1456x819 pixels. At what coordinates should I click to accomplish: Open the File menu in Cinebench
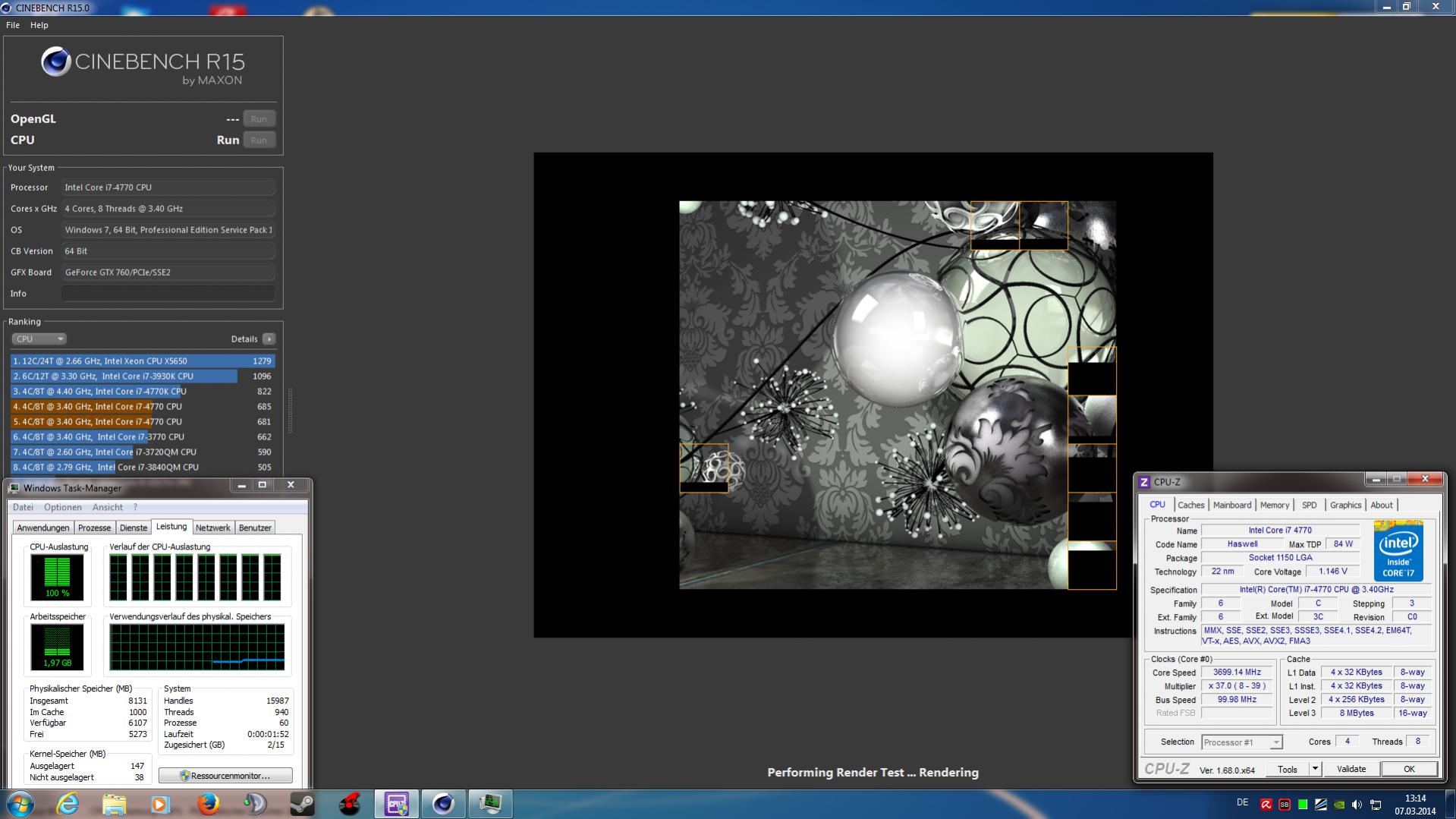tap(13, 25)
